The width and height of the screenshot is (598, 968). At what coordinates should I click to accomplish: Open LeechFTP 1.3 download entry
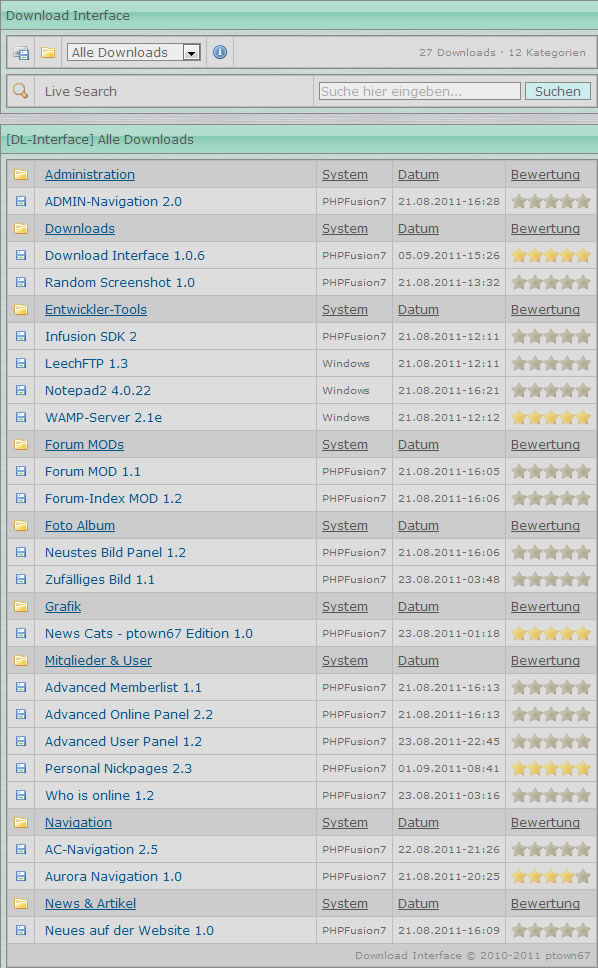tap(86, 363)
